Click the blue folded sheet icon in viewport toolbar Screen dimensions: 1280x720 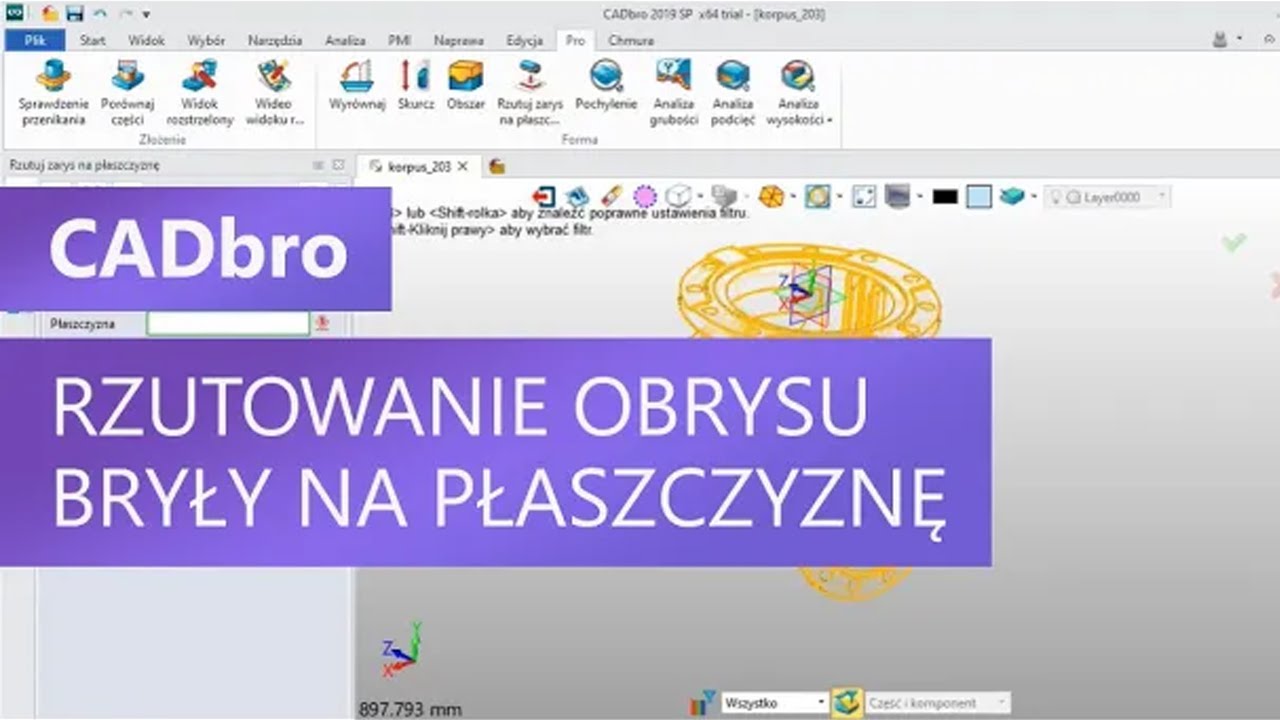tap(578, 197)
